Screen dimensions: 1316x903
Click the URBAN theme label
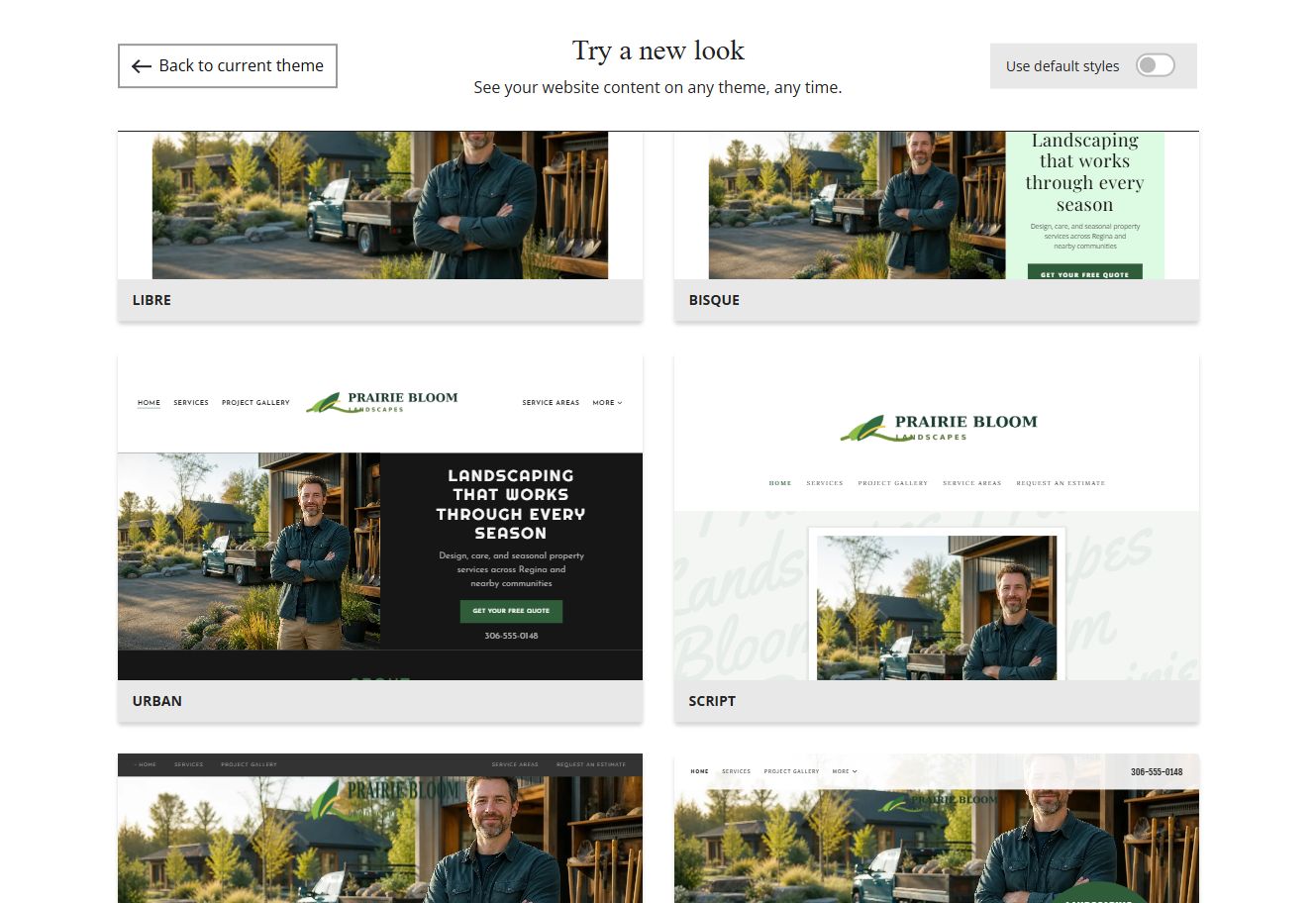click(x=156, y=701)
